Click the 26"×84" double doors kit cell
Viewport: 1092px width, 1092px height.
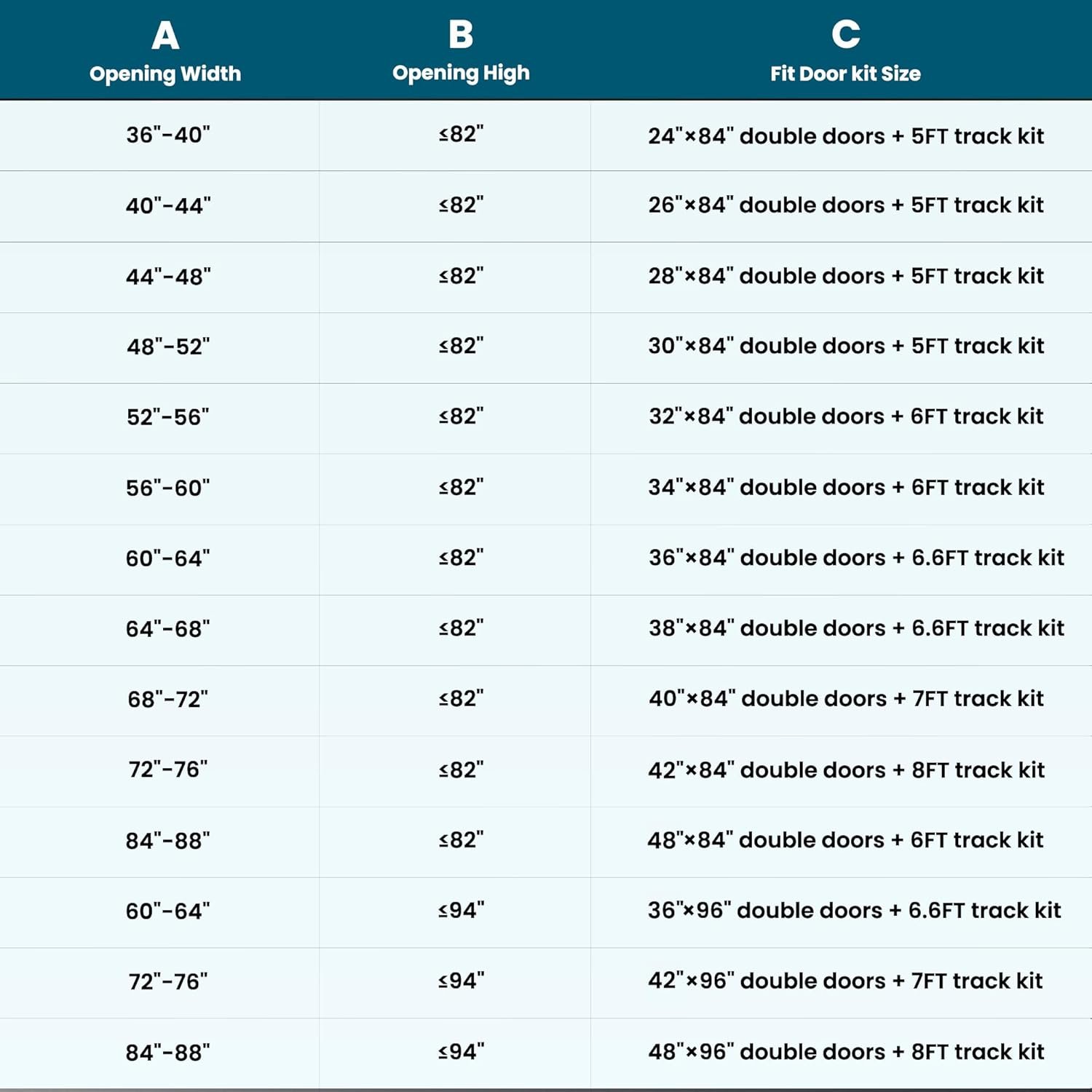[x=846, y=205]
